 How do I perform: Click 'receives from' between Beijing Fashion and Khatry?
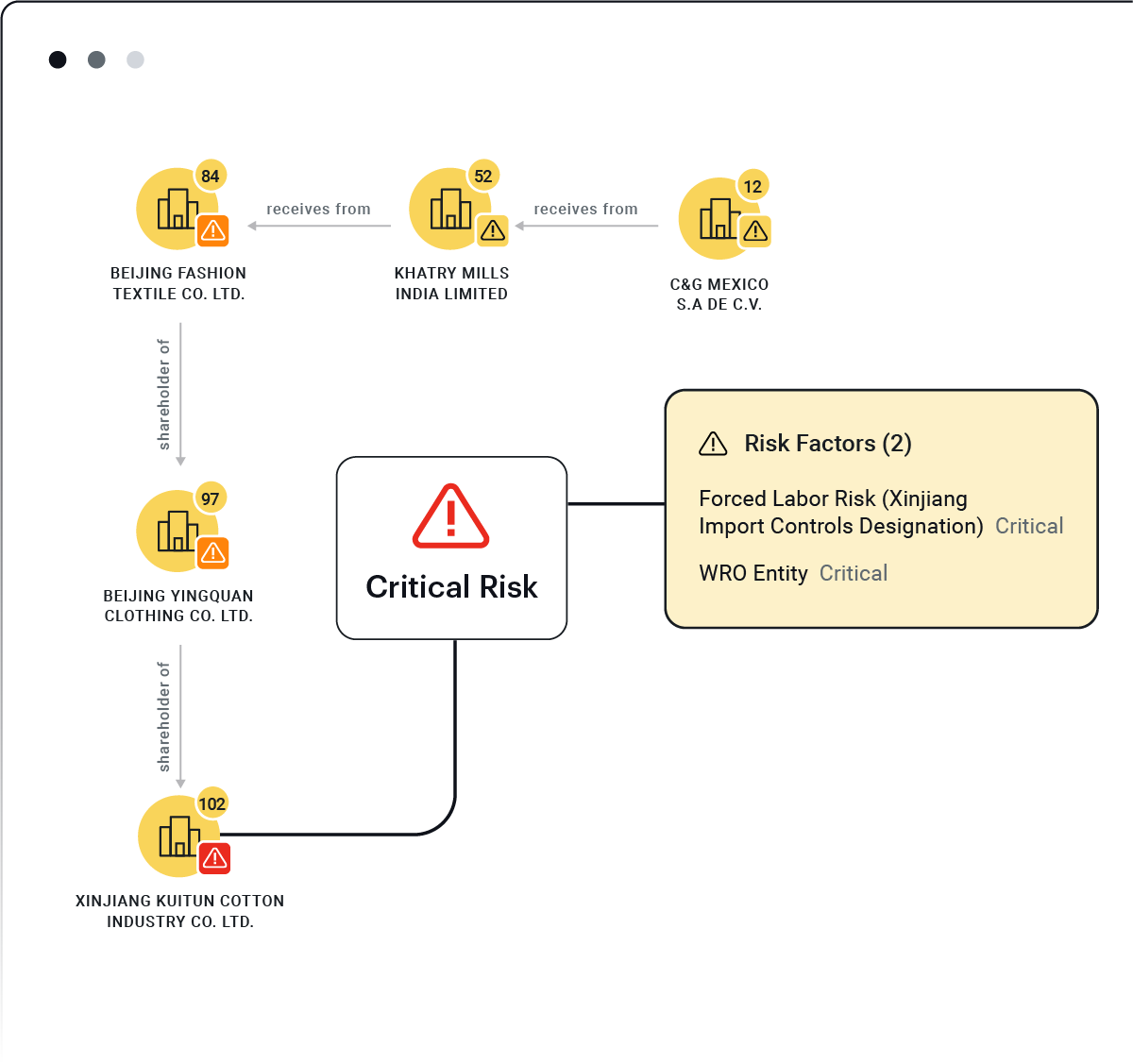pyautogui.click(x=318, y=209)
